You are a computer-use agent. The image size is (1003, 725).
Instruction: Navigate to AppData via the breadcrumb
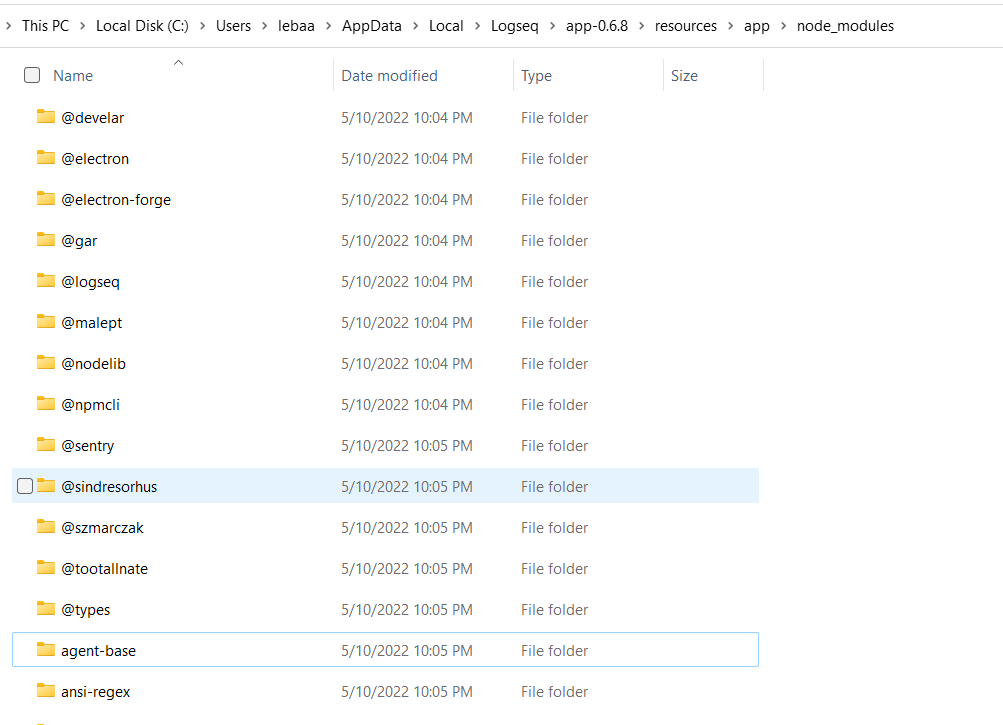click(x=371, y=25)
